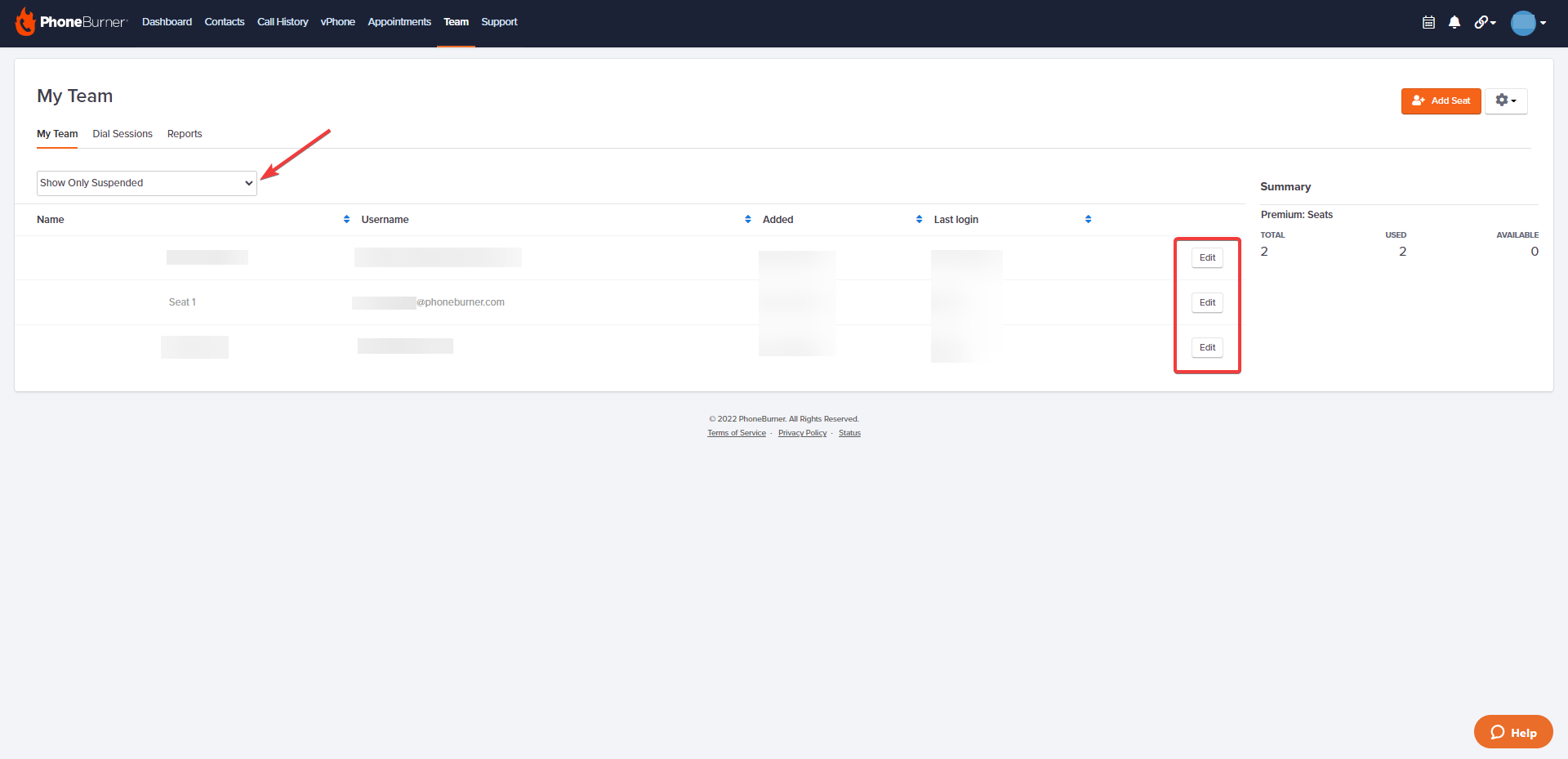Edit the Seat 1 member
This screenshot has height=759, width=1568.
coord(1207,302)
